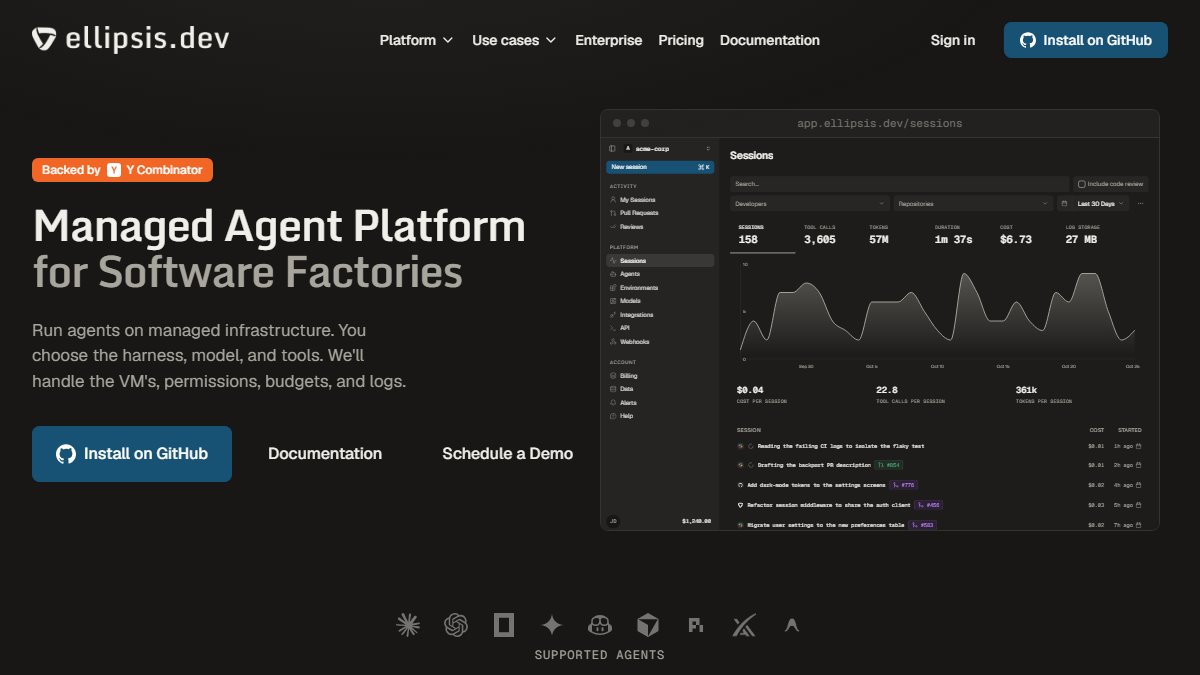Click the hollow rectangle agent icon

tap(504, 625)
